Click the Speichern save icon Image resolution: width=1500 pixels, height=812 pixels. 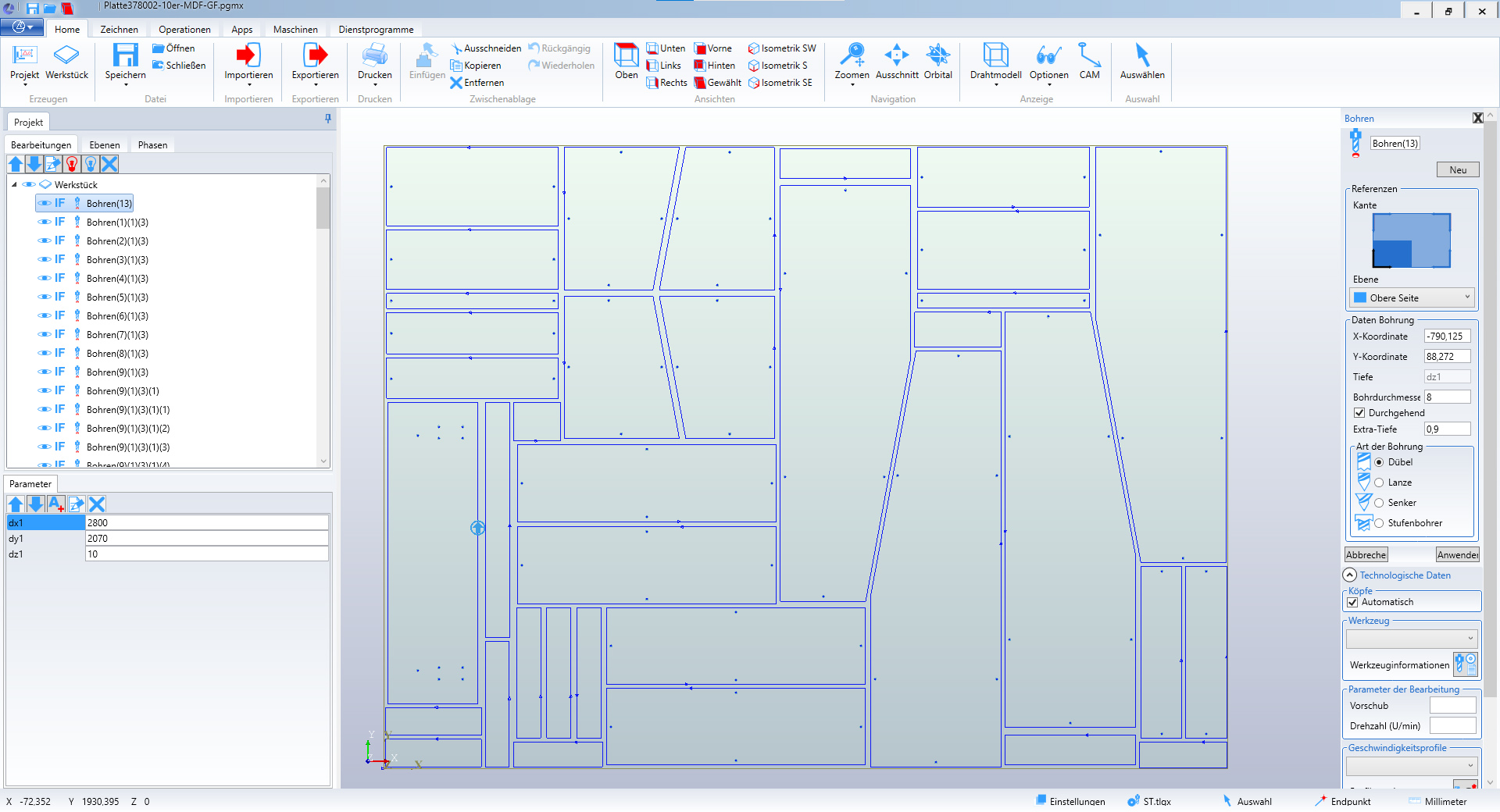(125, 56)
